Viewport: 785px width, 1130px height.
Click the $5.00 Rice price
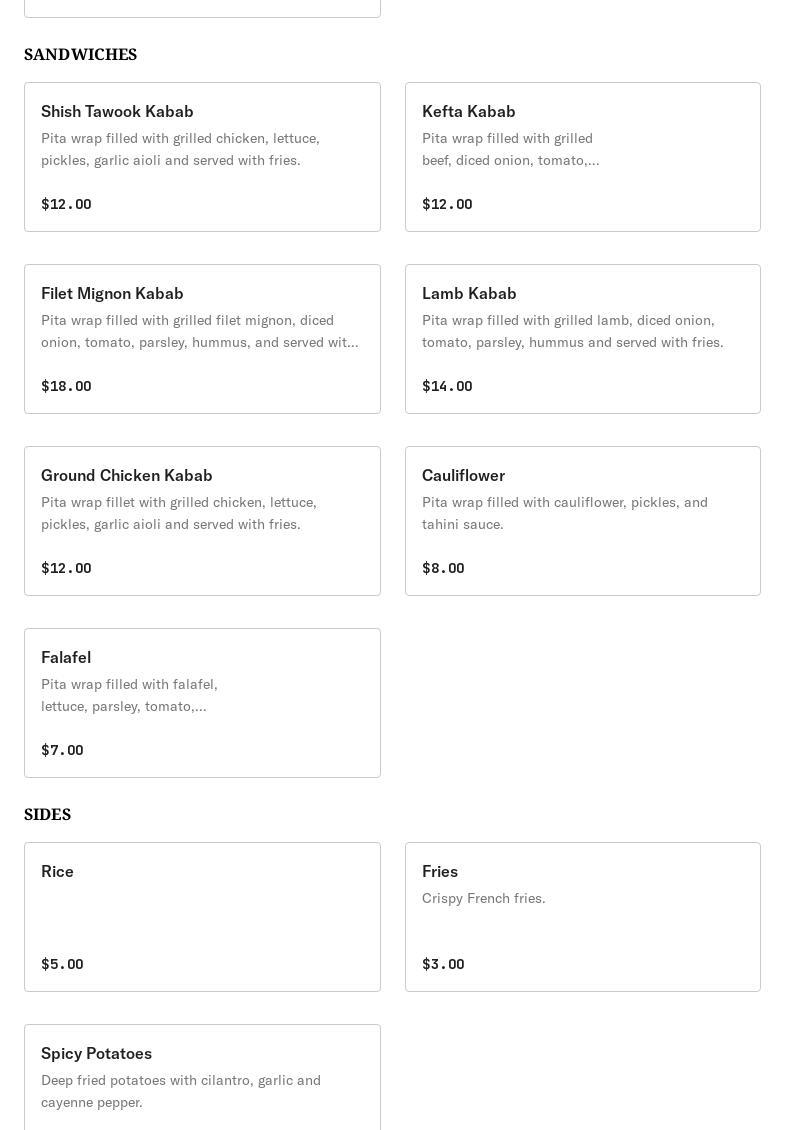62,964
